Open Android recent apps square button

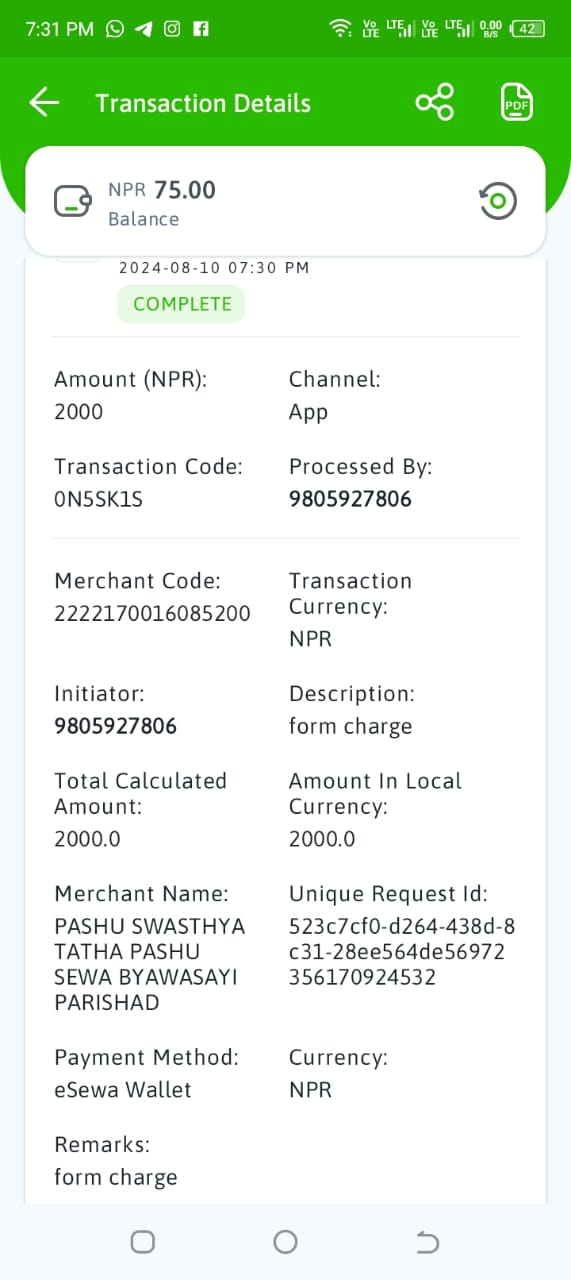coord(143,1242)
